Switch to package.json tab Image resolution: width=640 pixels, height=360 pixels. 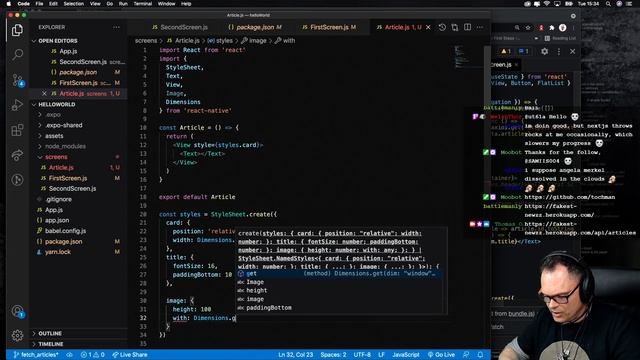point(255,27)
